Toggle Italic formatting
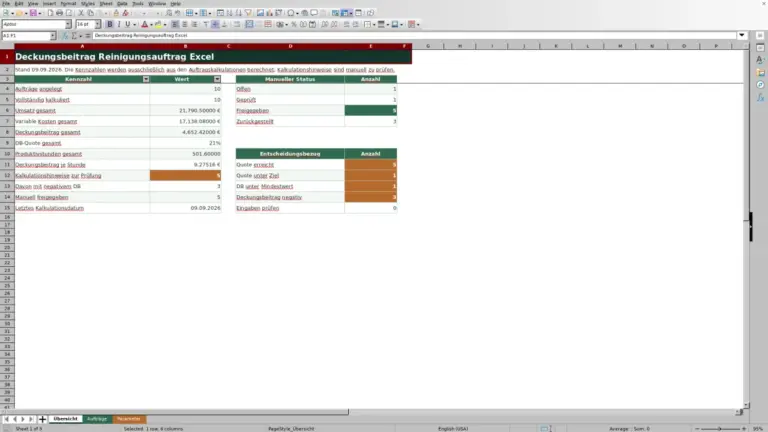768x432 pixels. tap(119, 24)
